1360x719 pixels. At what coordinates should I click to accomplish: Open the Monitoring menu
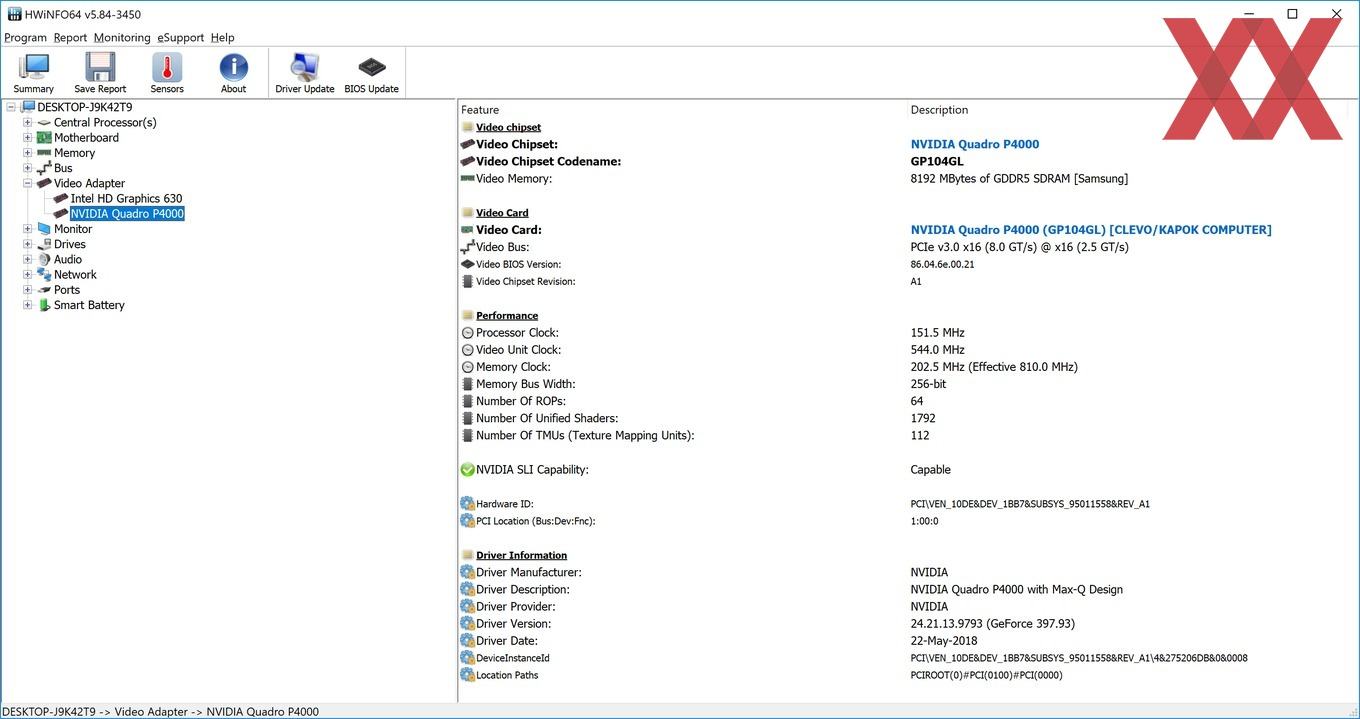click(122, 38)
